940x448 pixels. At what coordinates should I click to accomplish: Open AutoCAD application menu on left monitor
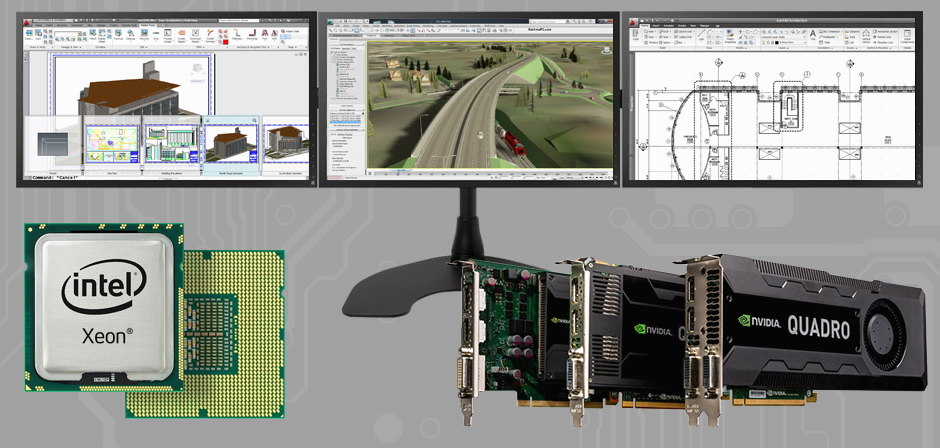pos(26,23)
